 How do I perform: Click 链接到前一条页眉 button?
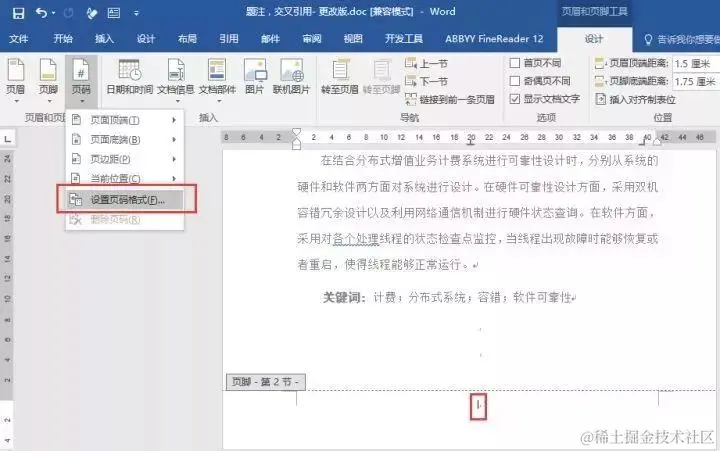coord(450,99)
